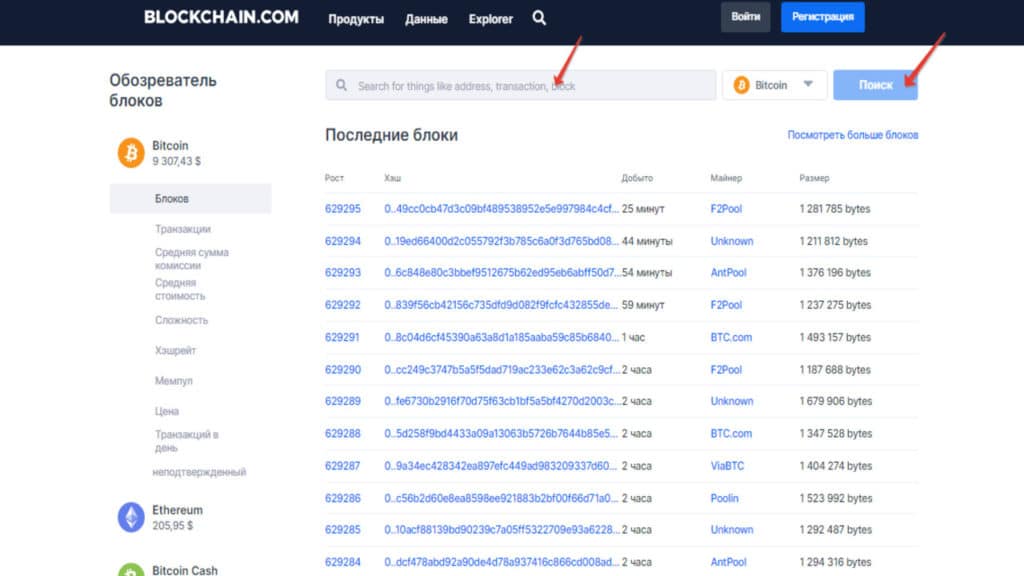Image resolution: width=1024 pixels, height=576 pixels.
Task: Open Мемпул sidebar section
Action: tap(174, 381)
